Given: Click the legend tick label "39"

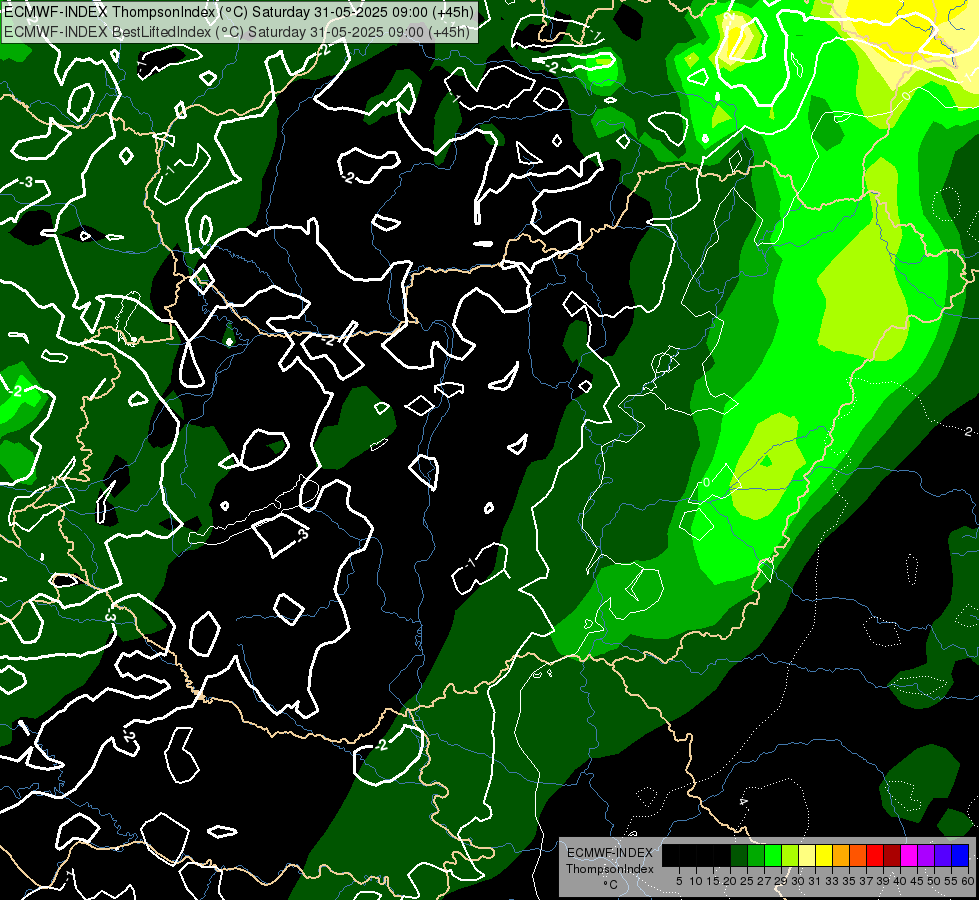Looking at the screenshot, I should (x=883, y=881).
